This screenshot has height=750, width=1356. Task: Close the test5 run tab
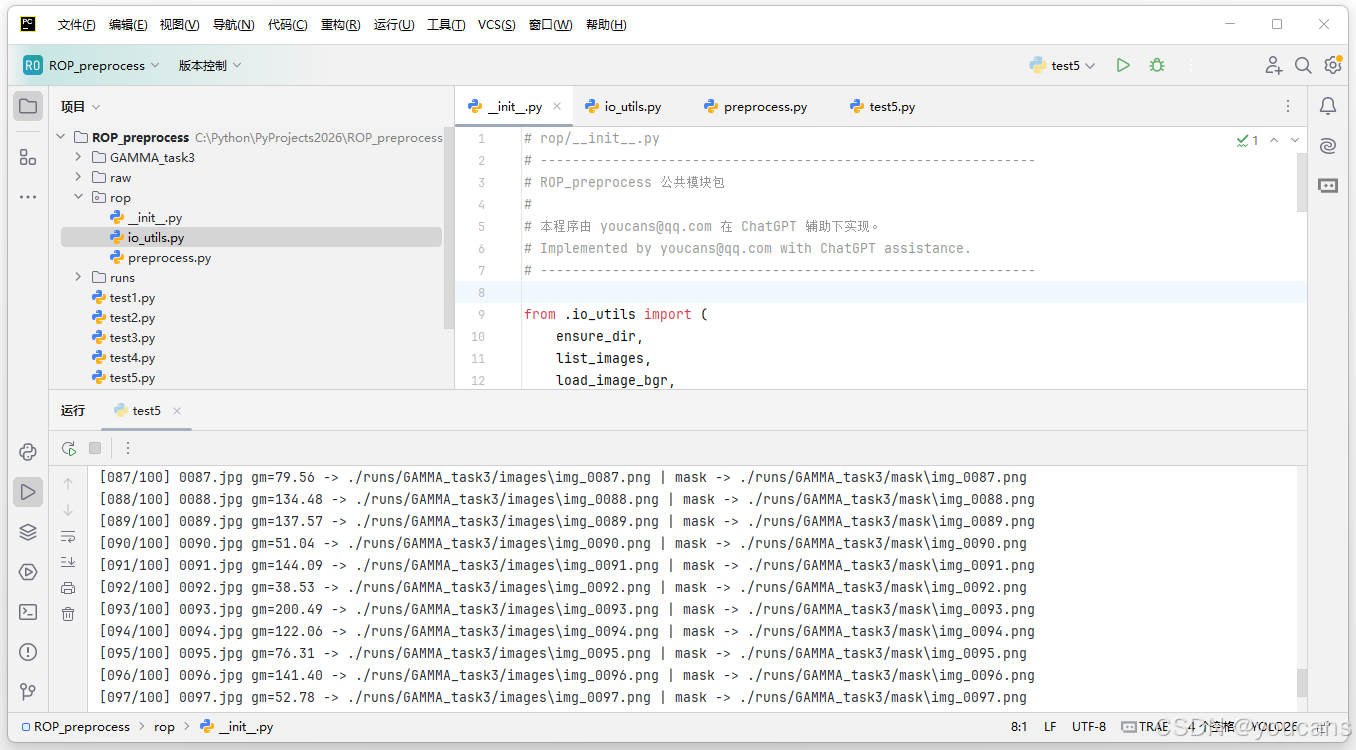pyautogui.click(x=177, y=410)
